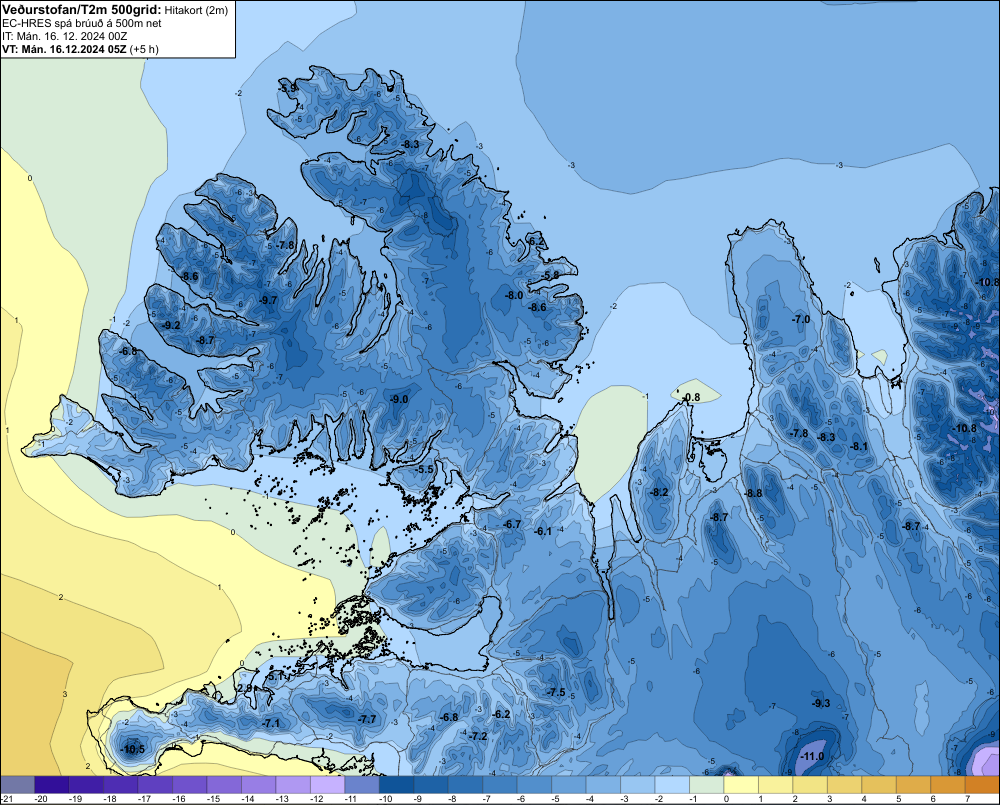
Task: Click the -11.0 temperature label
Action: (x=812, y=757)
